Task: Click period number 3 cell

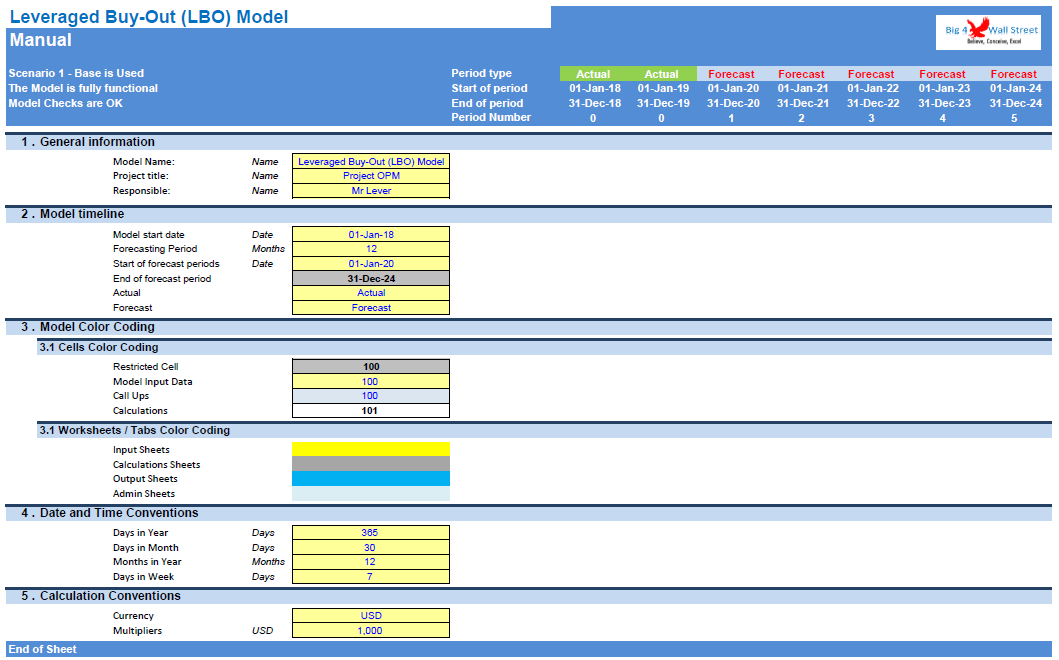Action: tap(871, 118)
